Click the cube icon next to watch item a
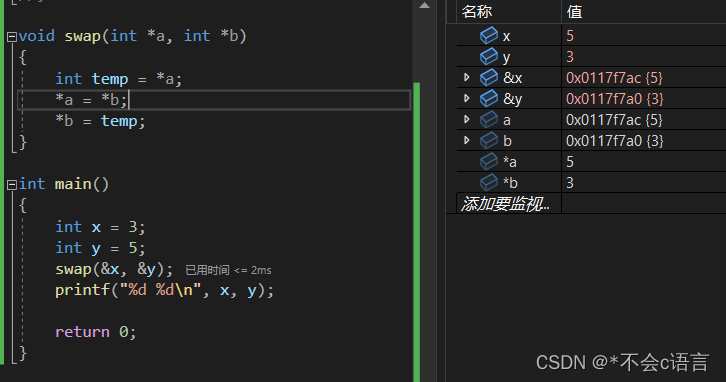The height and width of the screenshot is (382, 726). click(488, 119)
